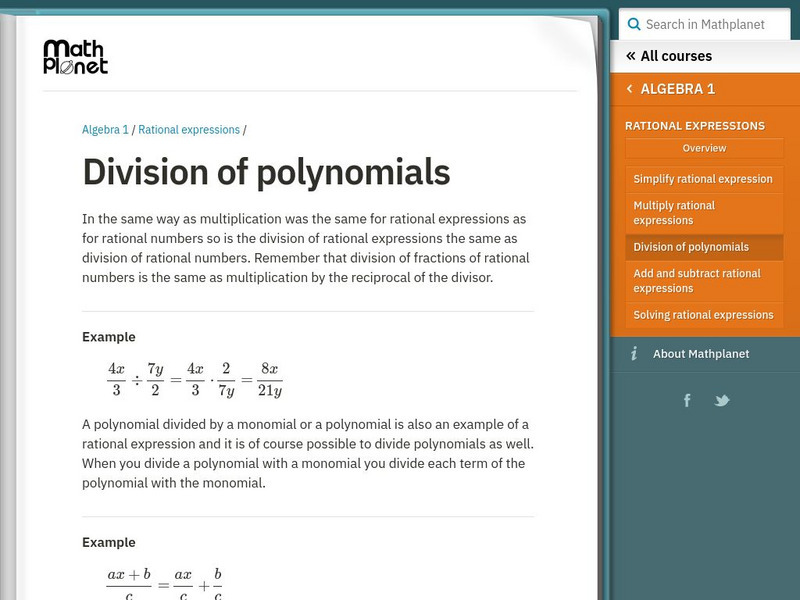Click the Math Planet logo
Viewport: 800px width, 600px height.
76,58
